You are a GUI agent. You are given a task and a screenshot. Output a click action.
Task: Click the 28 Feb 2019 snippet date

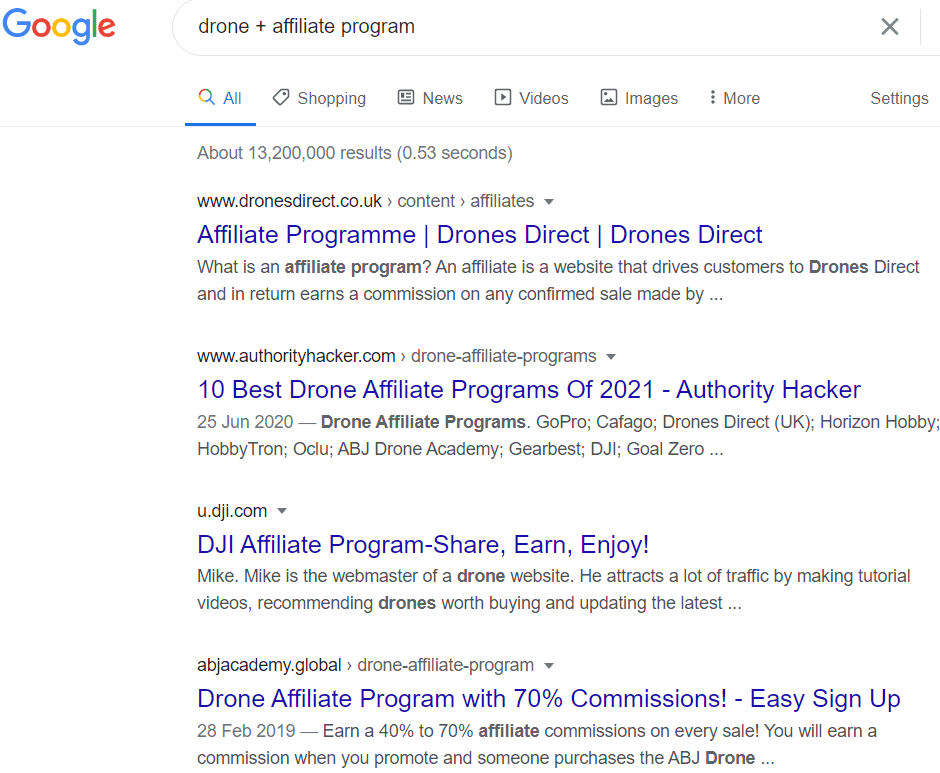point(246,731)
